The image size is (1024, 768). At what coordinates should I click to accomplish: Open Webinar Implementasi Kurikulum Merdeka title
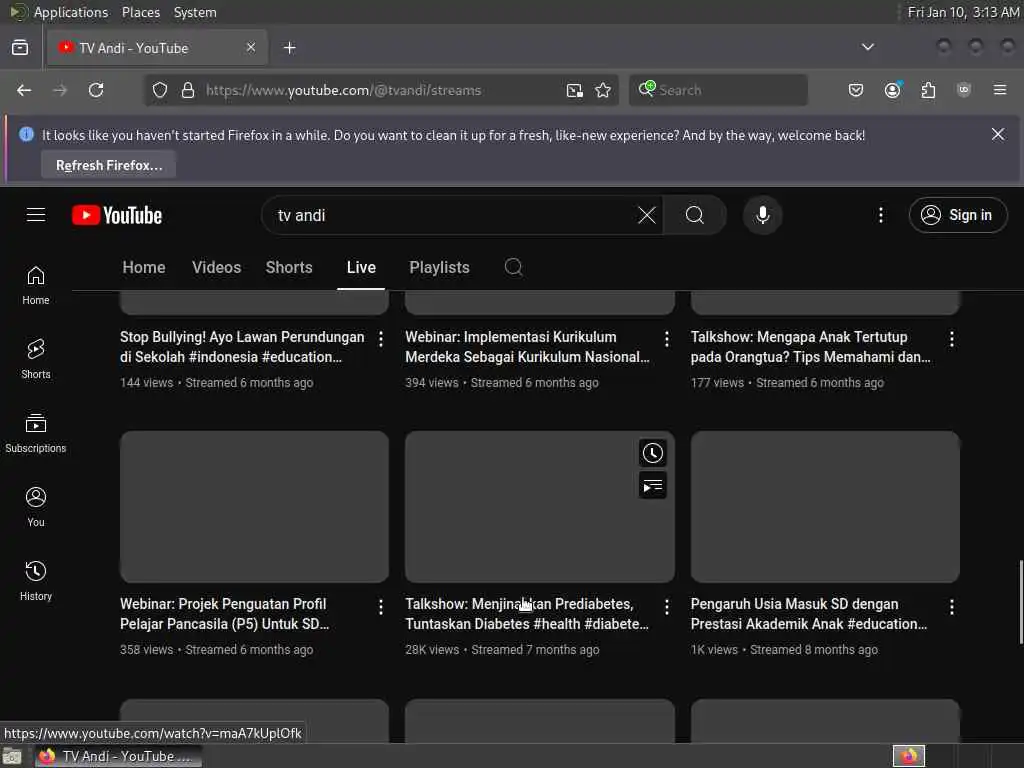click(x=527, y=347)
